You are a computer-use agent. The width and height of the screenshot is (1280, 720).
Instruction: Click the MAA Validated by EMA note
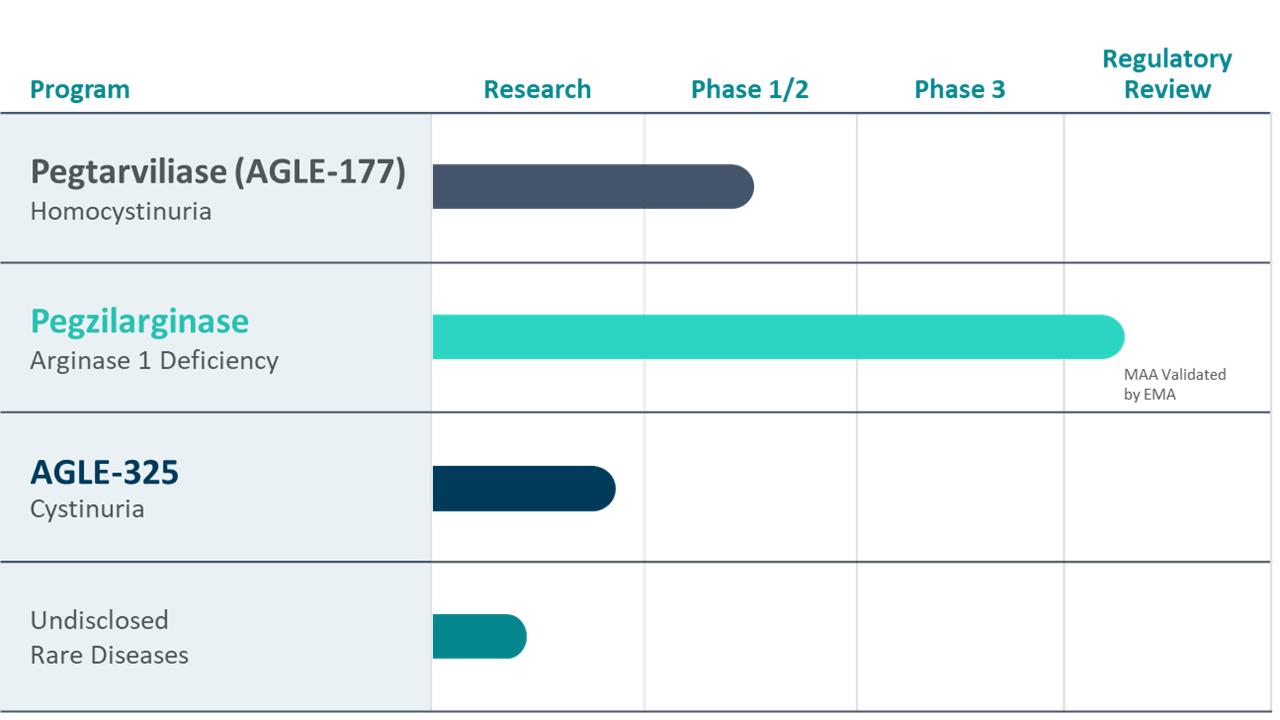tap(1174, 384)
